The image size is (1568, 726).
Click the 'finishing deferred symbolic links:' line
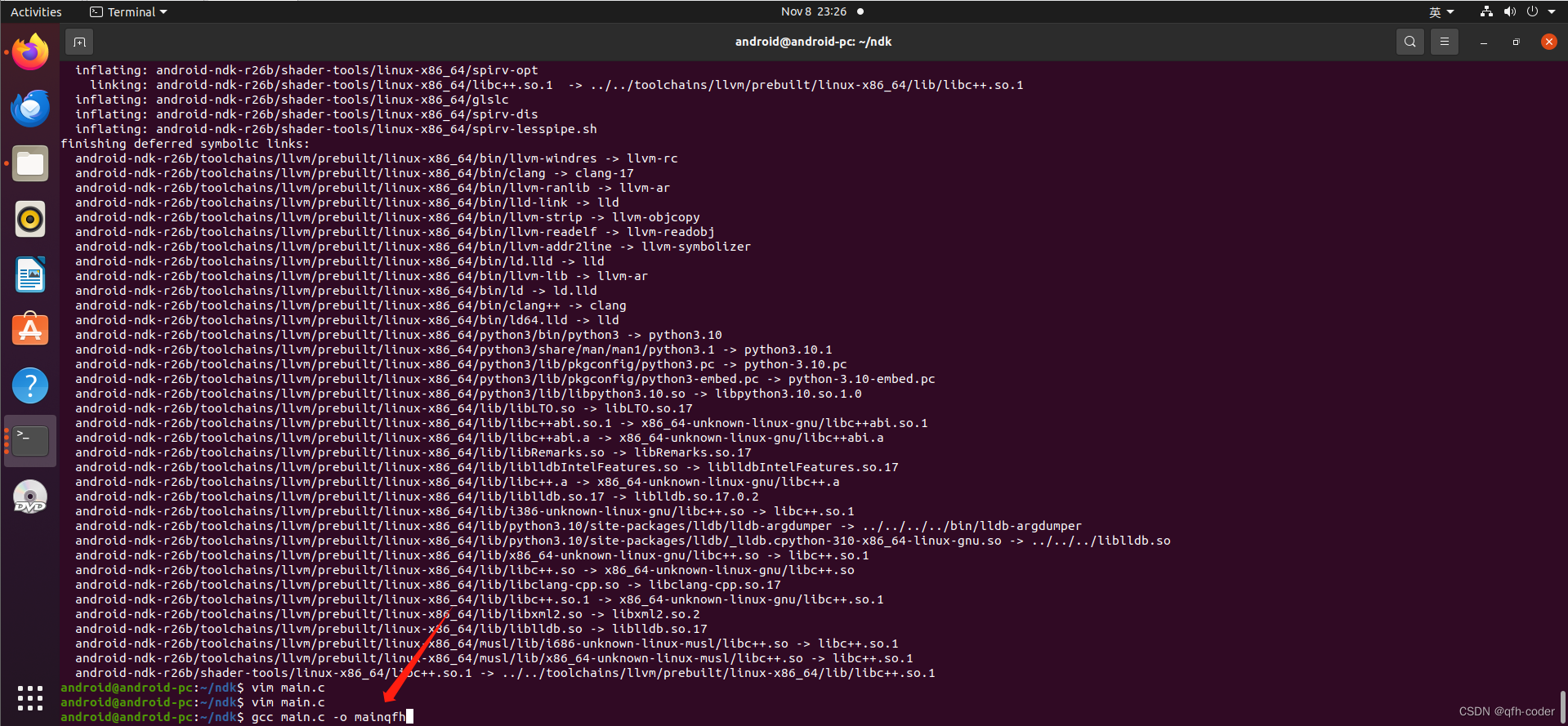[185, 144]
